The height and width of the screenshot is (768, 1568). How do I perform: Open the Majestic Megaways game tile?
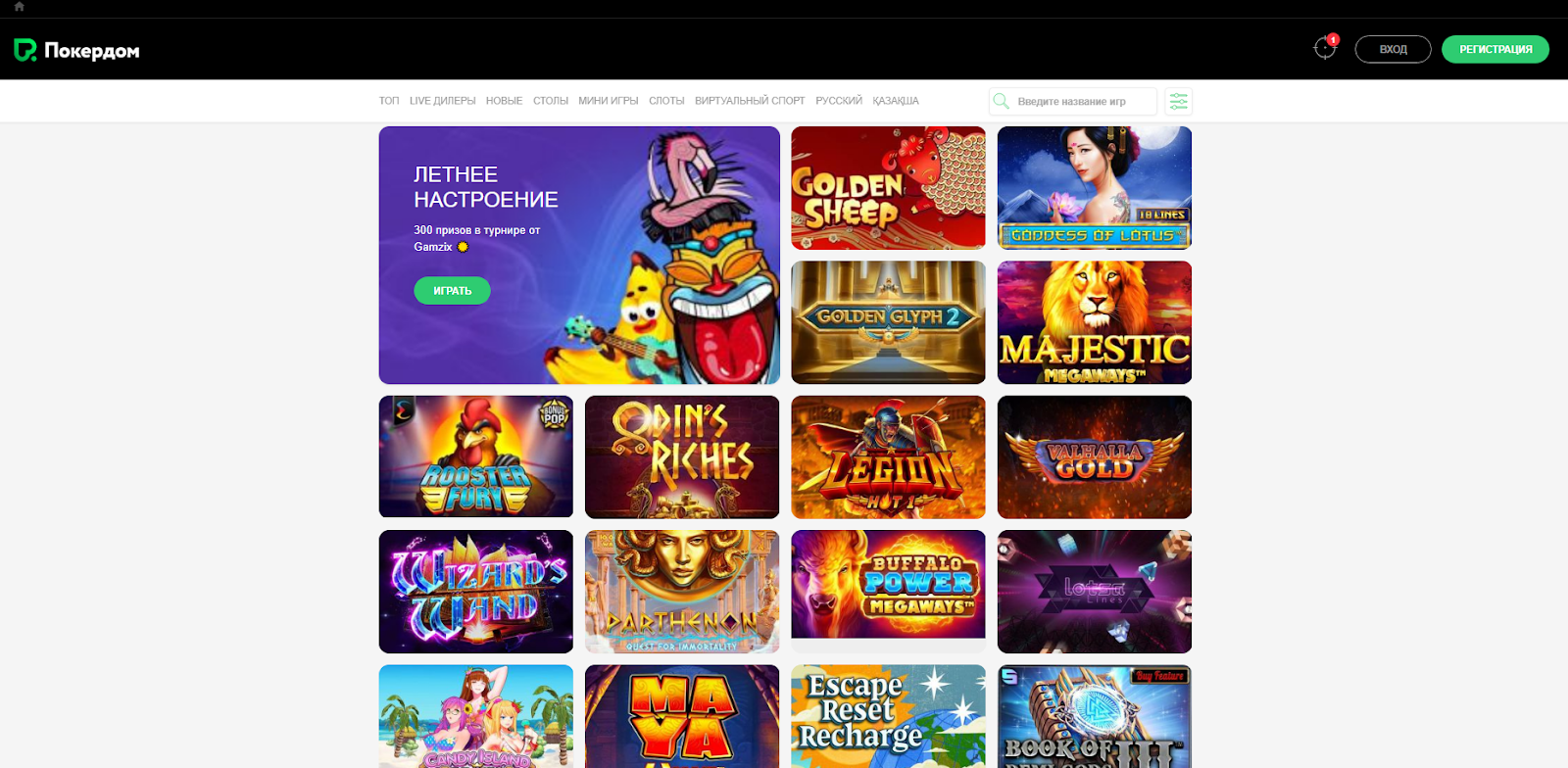1095,322
